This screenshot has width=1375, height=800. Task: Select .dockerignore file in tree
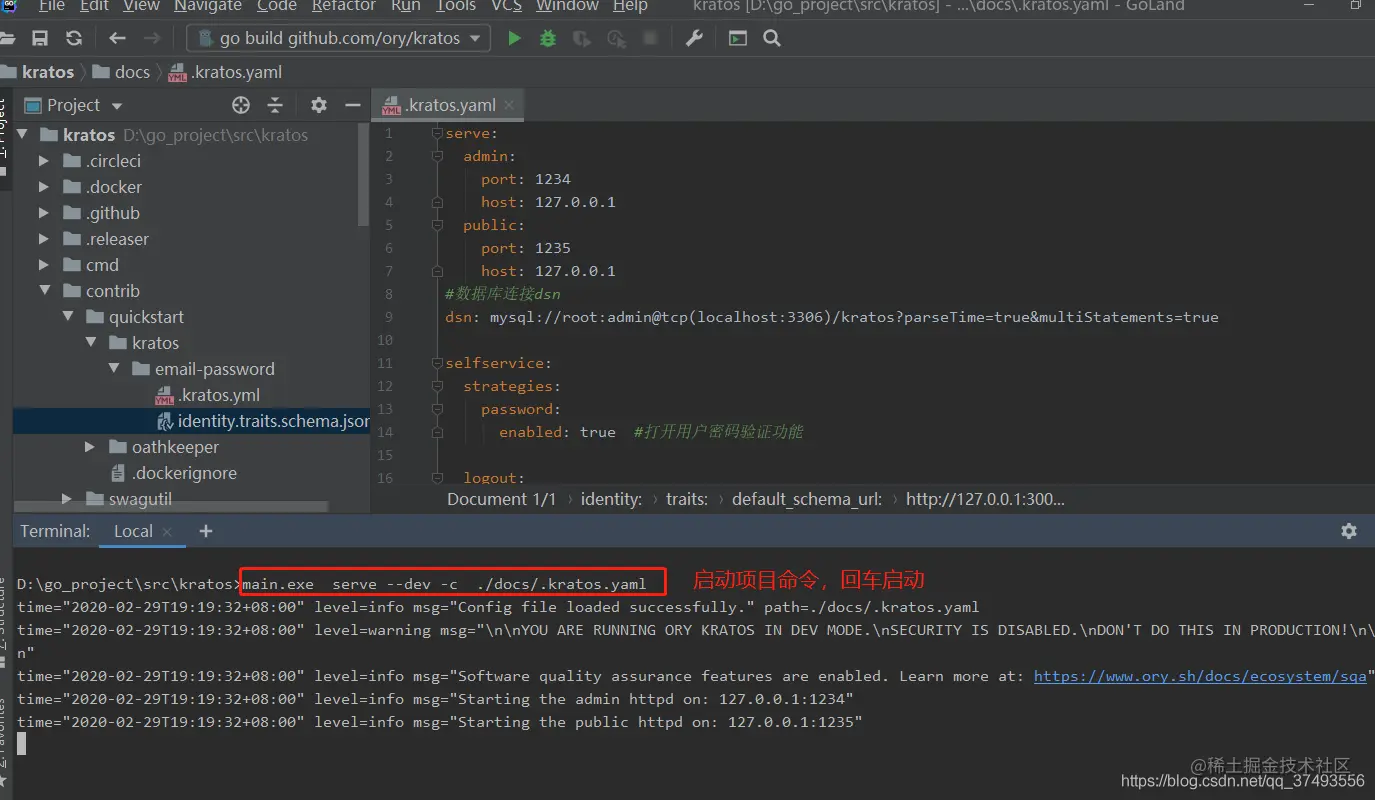[173, 473]
